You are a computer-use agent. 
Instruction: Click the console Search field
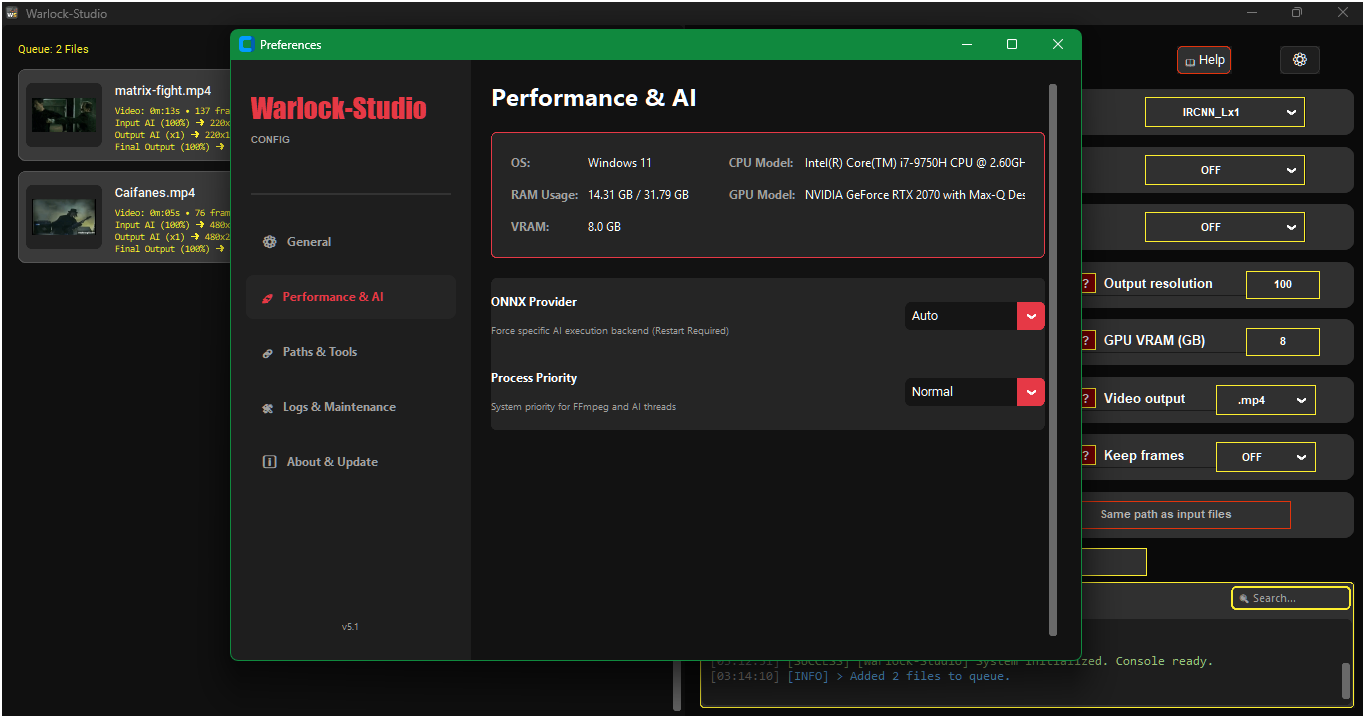(x=1291, y=598)
